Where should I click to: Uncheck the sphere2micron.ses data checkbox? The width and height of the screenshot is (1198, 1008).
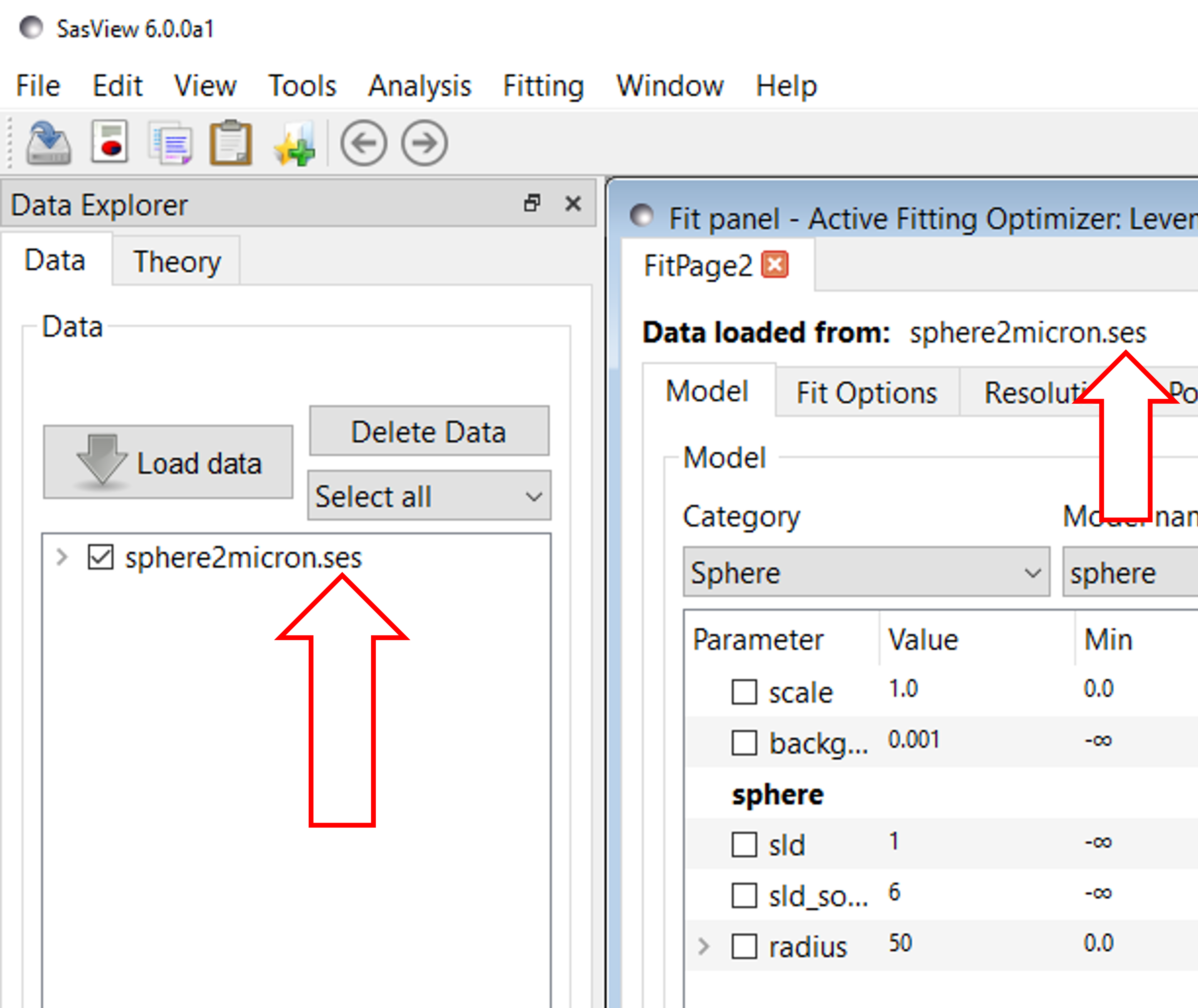pyautogui.click(x=100, y=557)
